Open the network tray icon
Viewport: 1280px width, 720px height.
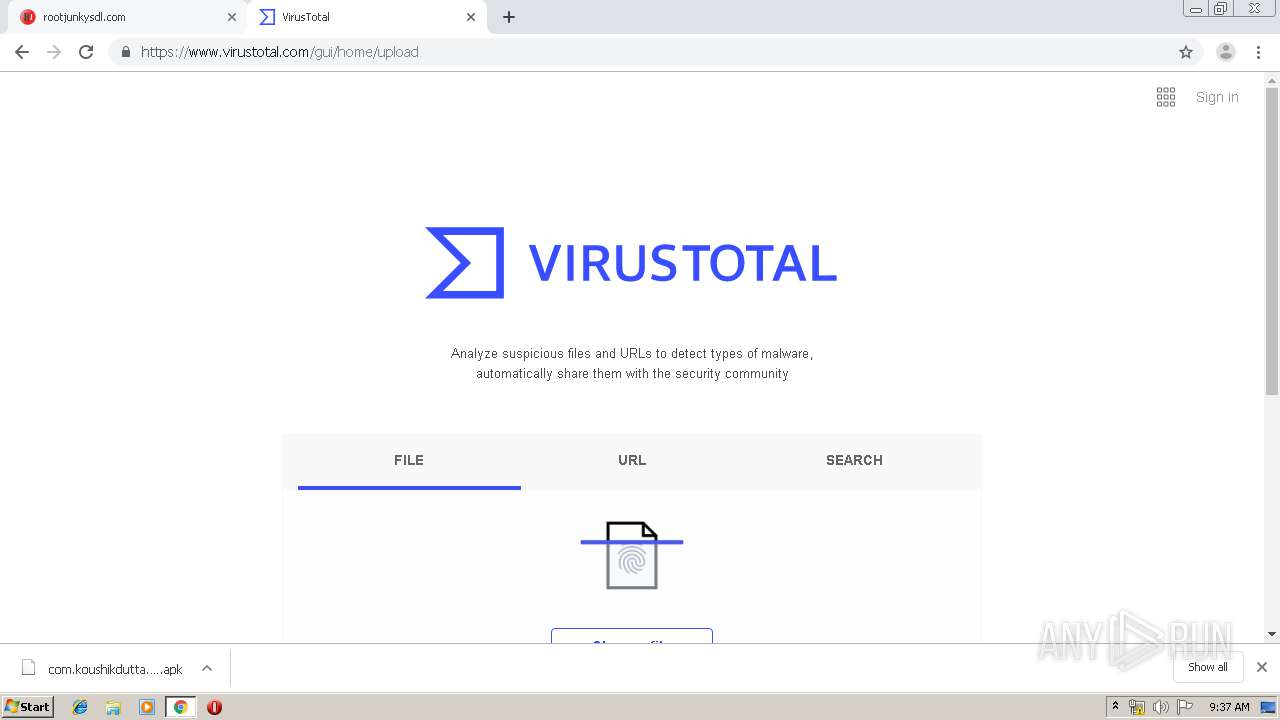1137,707
